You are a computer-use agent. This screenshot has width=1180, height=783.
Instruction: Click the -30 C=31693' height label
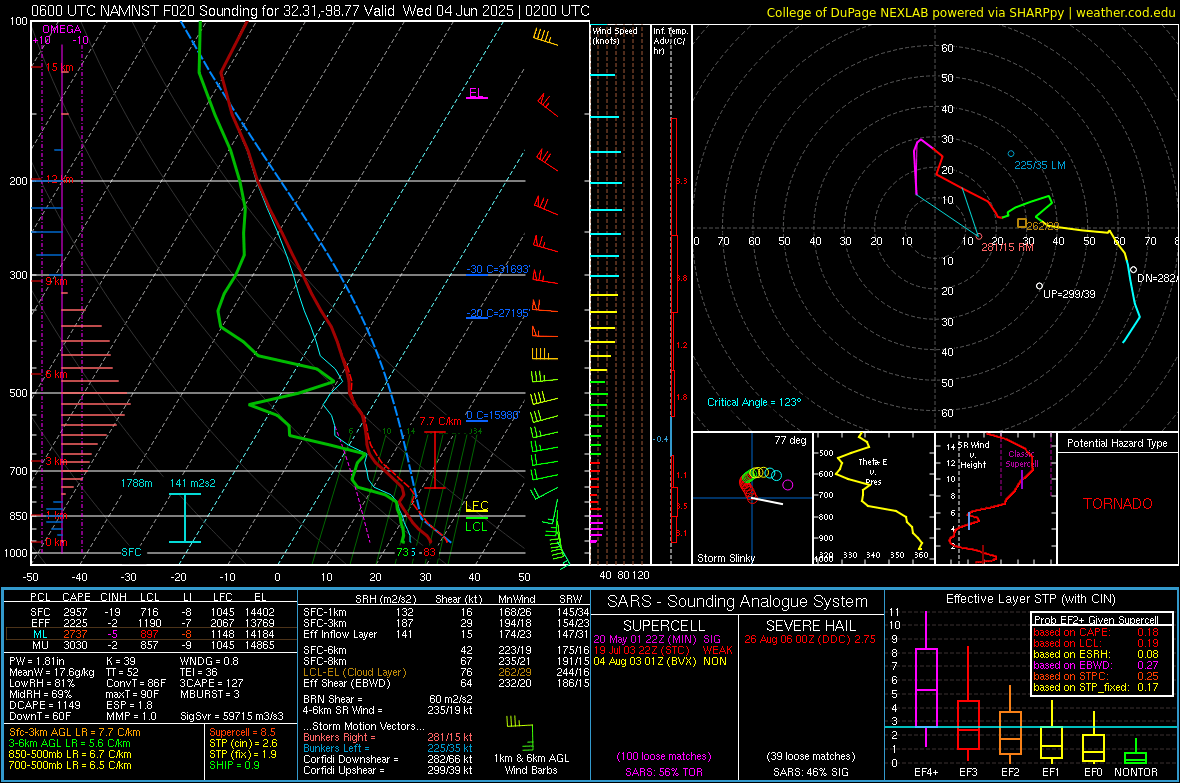[x=497, y=269]
